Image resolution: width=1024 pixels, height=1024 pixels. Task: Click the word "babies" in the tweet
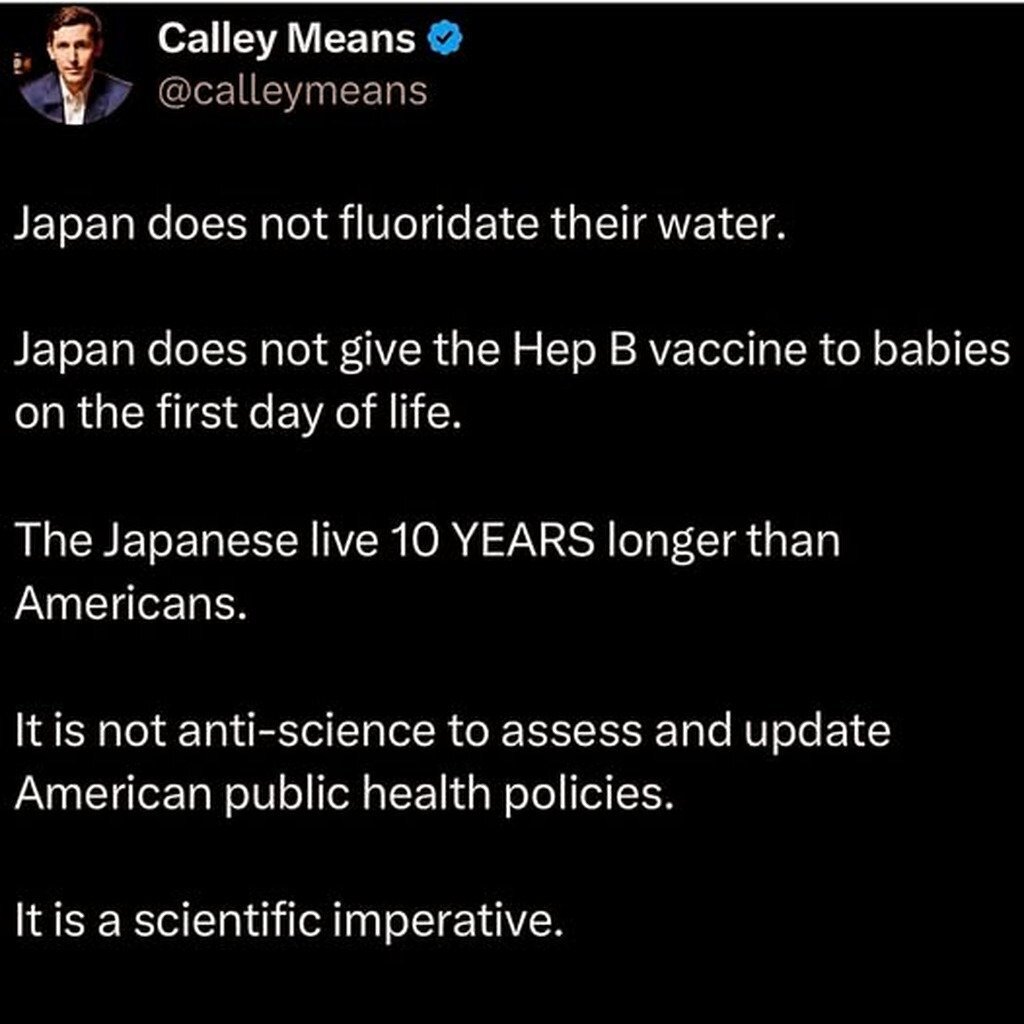(940, 355)
